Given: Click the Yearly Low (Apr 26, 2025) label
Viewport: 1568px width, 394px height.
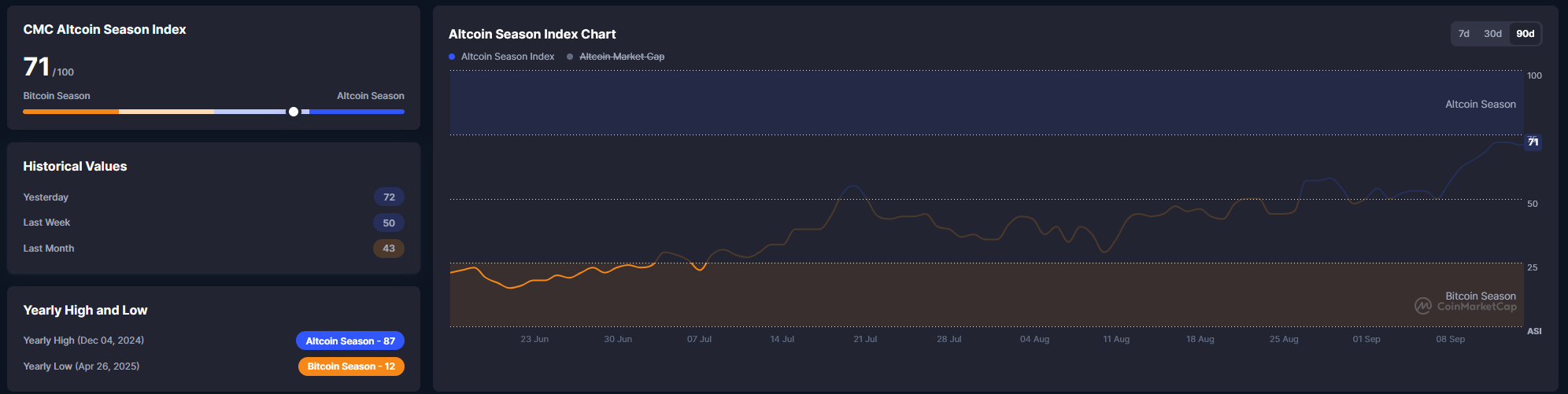Looking at the screenshot, I should 81,366.
